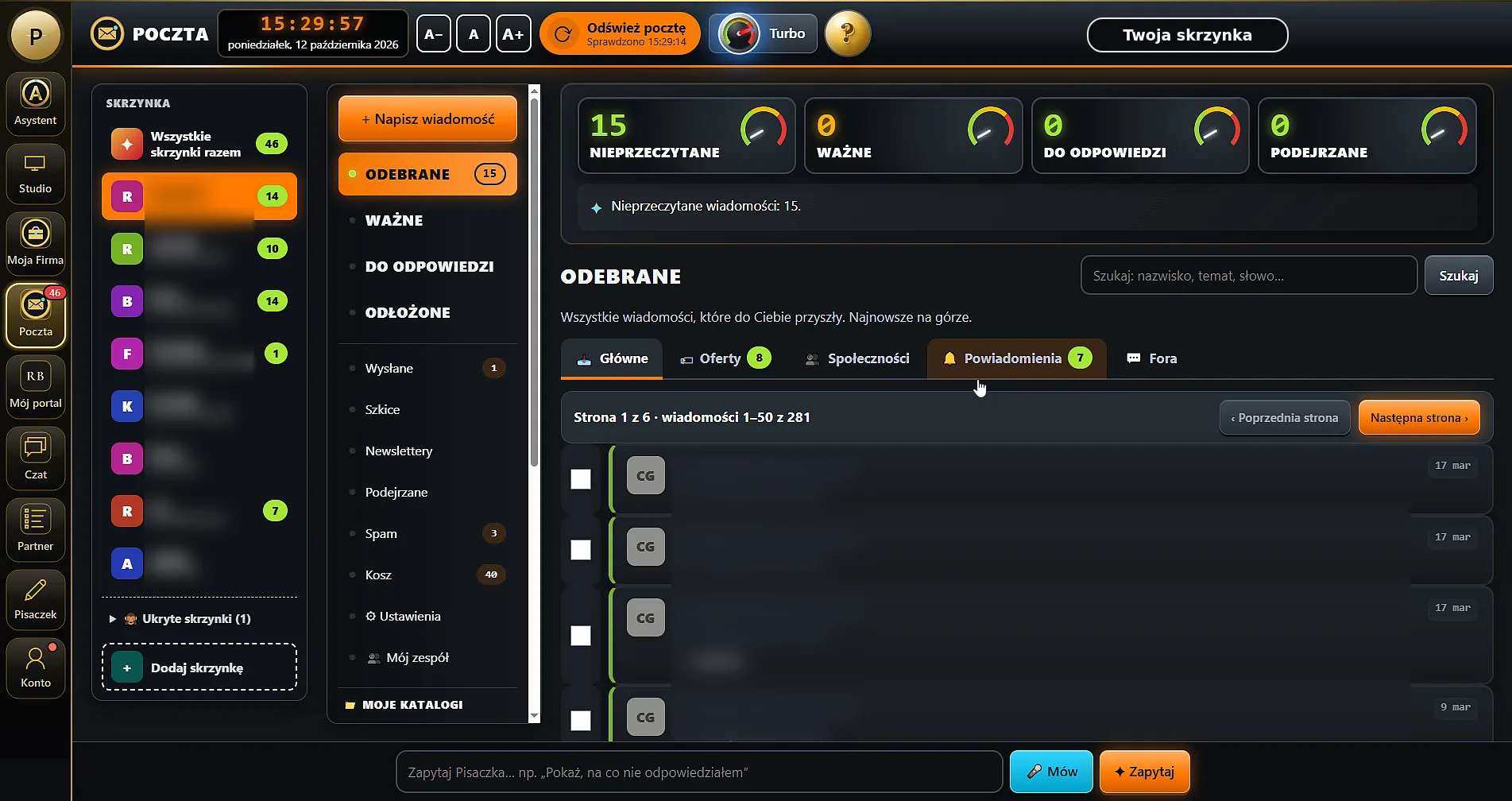The width and height of the screenshot is (1512, 801).
Task: Open the Pisaczek pencil icon
Action: (35, 600)
